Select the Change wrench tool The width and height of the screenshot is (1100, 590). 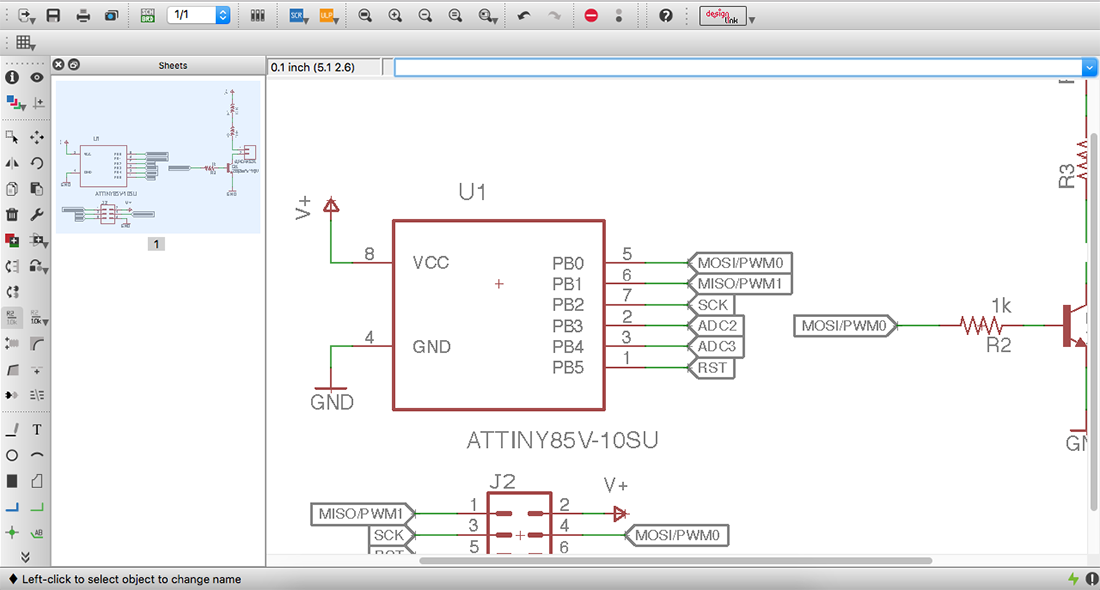(x=37, y=215)
